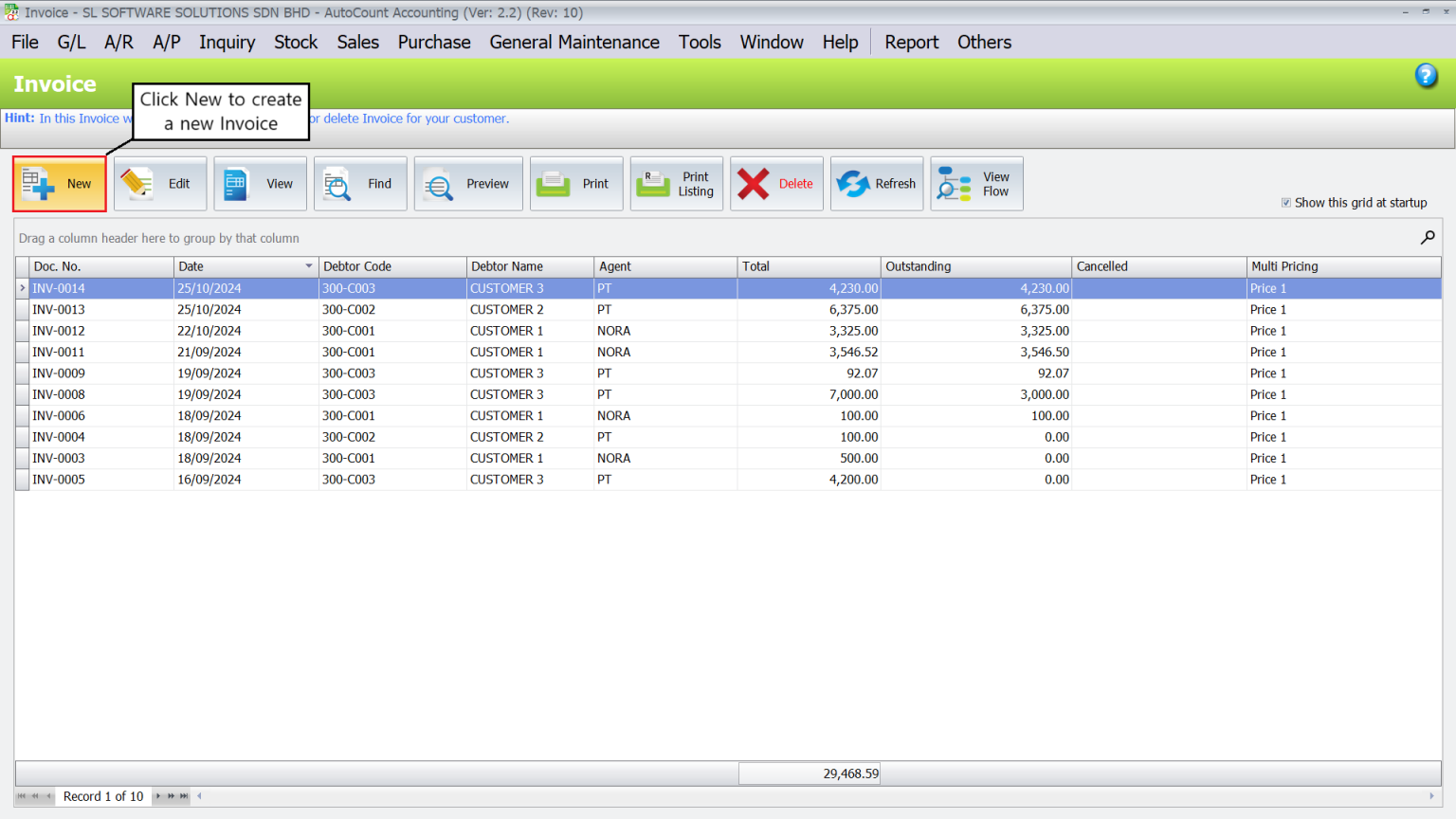Click the Help question mark icon
Screen dimensions: 1456x819
1426,76
